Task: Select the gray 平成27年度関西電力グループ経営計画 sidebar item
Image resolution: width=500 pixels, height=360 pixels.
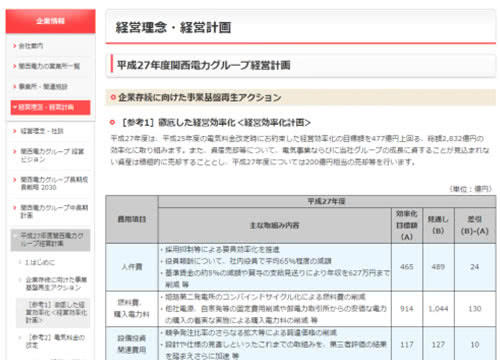Action: pos(50,240)
